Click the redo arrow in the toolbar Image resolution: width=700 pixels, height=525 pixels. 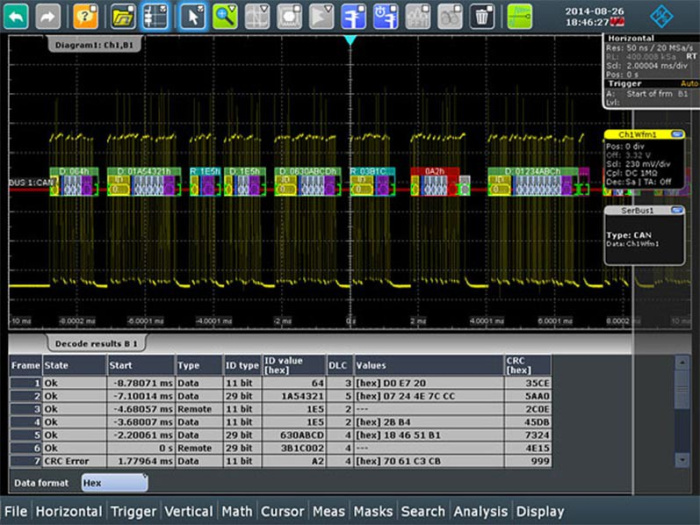48,16
